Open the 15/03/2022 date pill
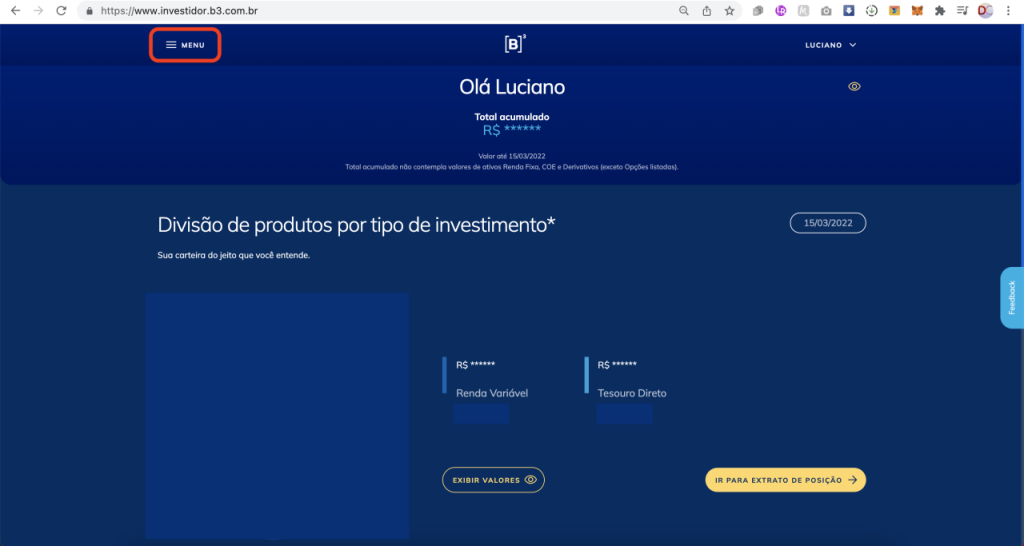1024x546 pixels. click(828, 223)
